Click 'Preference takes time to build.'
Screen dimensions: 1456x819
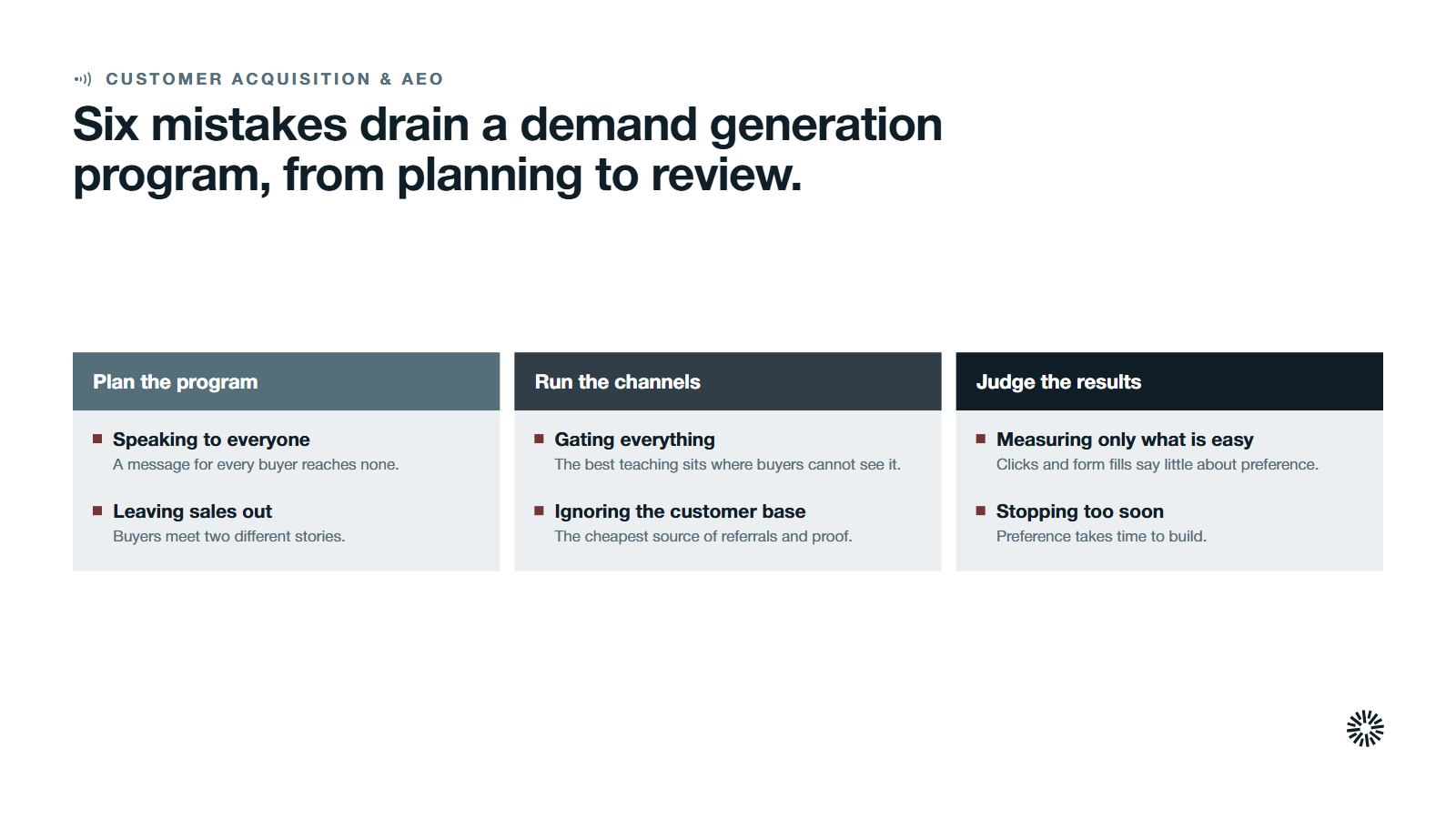1101,536
